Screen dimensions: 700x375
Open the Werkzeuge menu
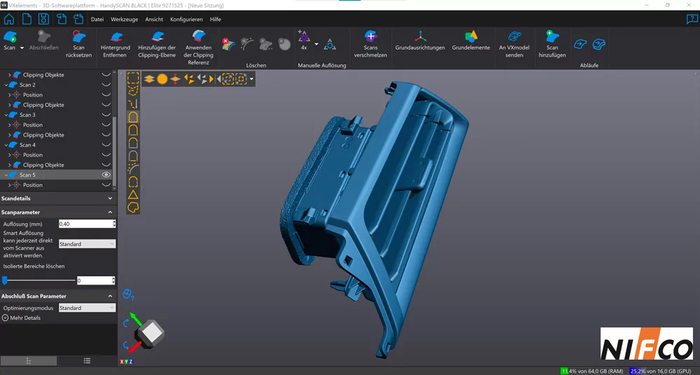124,20
